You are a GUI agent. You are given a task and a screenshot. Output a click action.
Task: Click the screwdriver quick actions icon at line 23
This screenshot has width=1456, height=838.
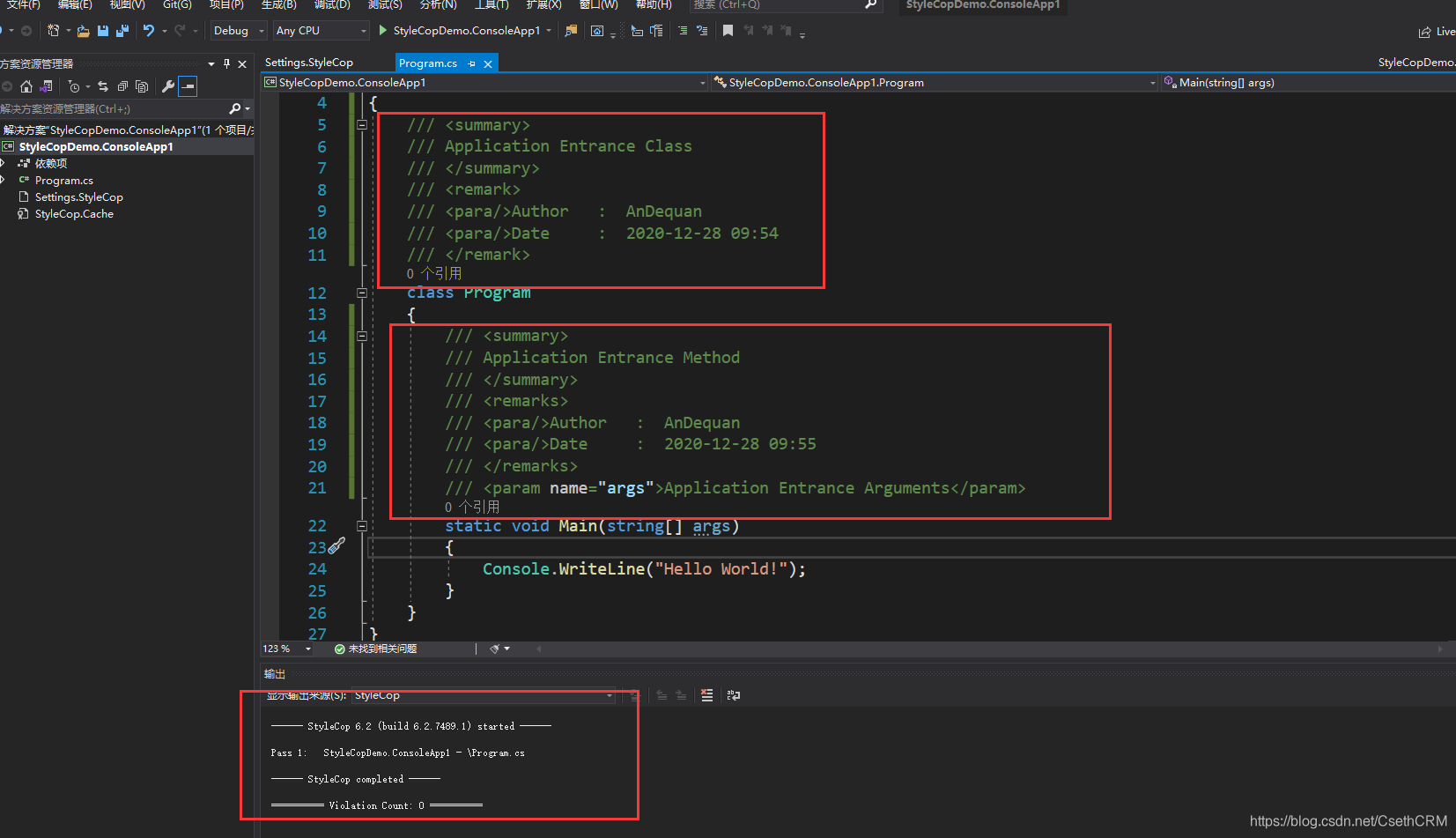click(x=336, y=546)
